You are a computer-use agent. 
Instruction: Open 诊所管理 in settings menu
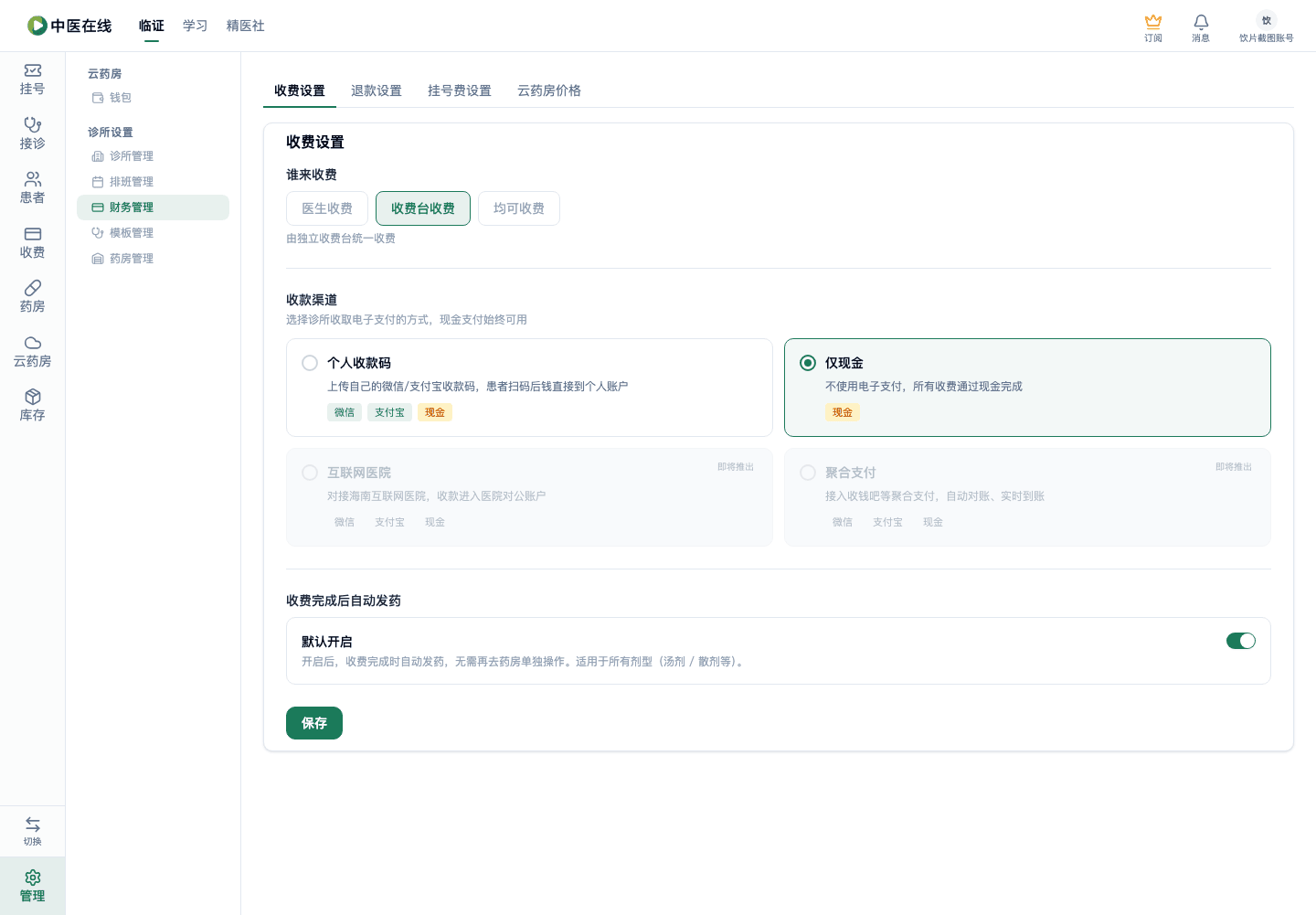153,156
